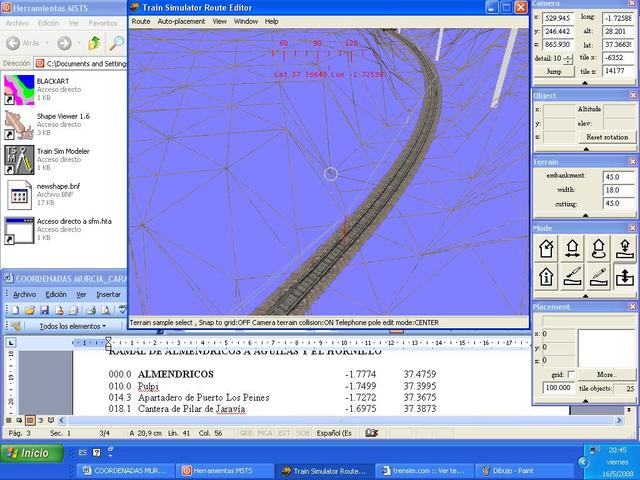Choose the move object mode icon

[573, 249]
